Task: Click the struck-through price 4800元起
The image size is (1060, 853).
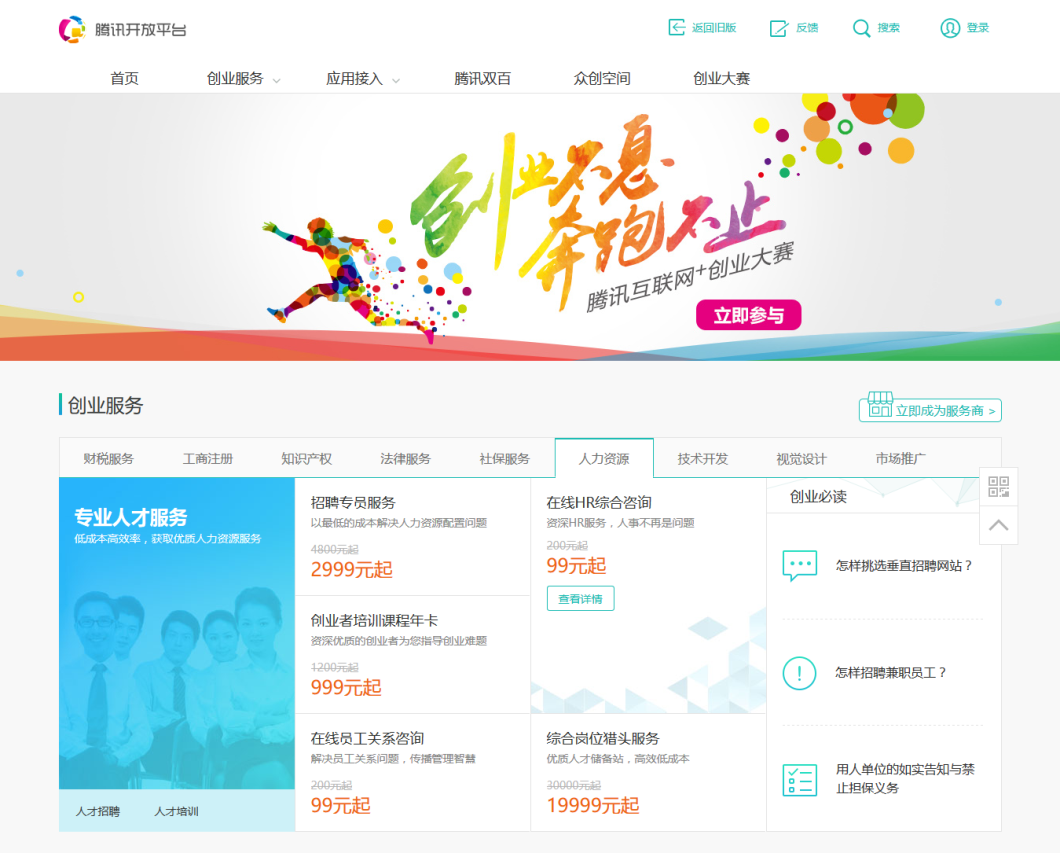Action: (x=335, y=550)
